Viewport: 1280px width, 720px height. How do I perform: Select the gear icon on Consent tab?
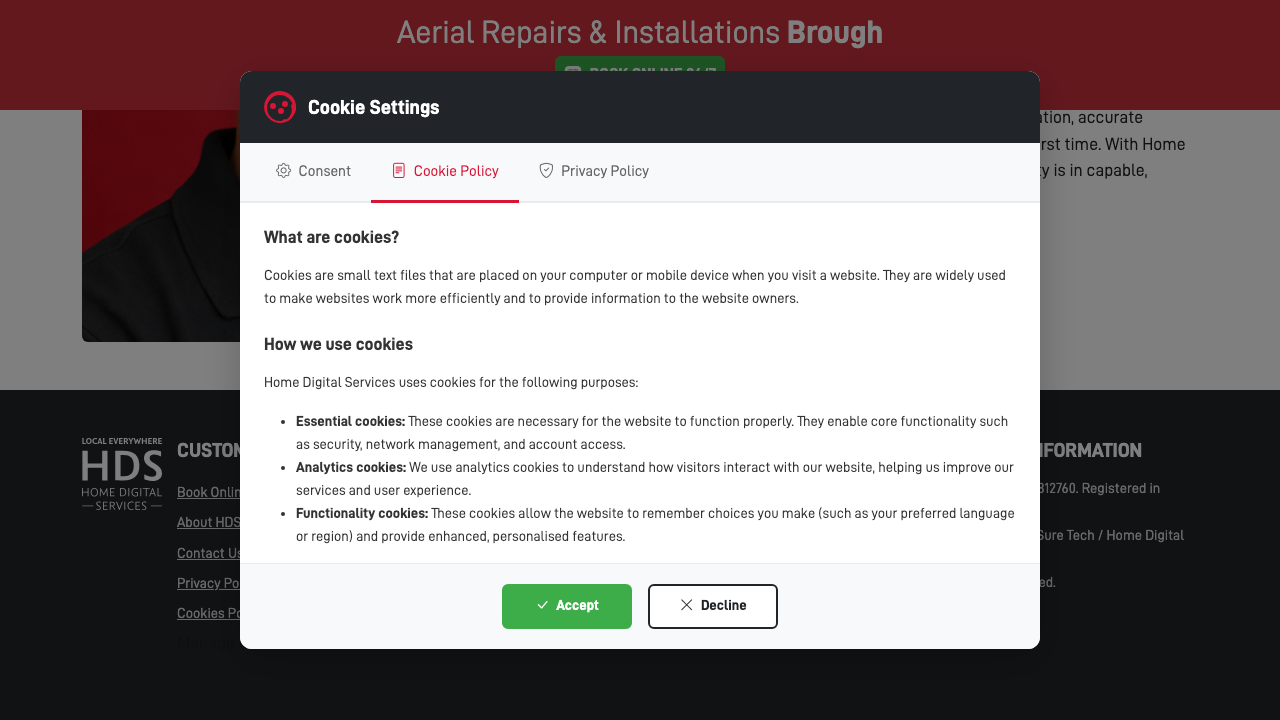point(283,171)
